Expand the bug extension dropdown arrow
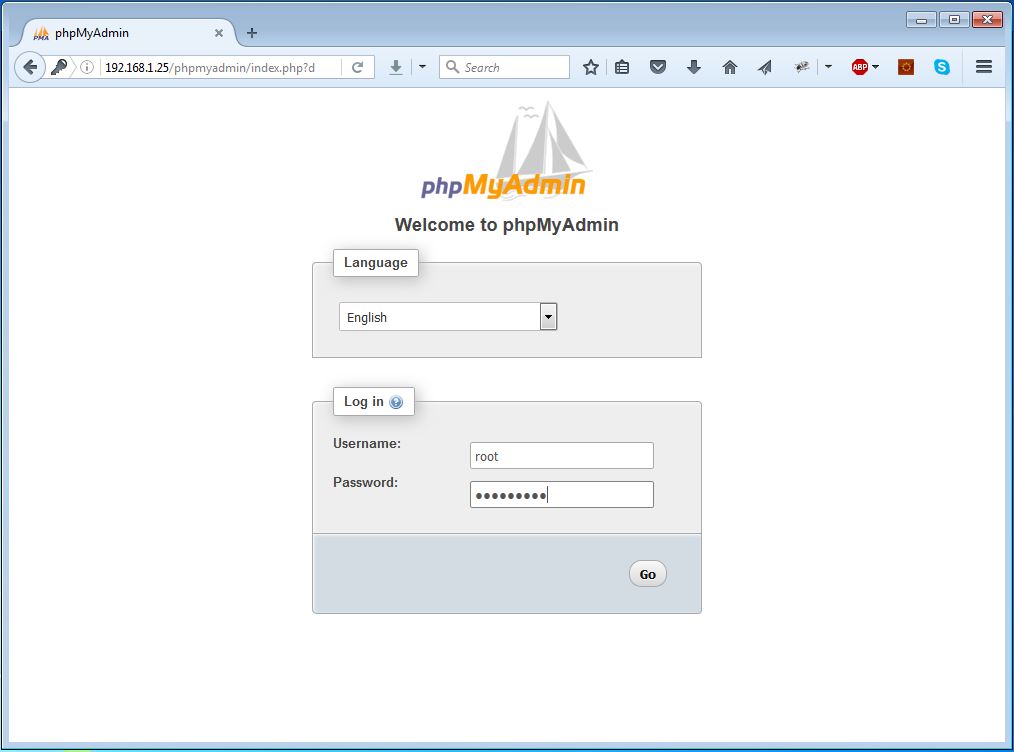 click(x=828, y=67)
